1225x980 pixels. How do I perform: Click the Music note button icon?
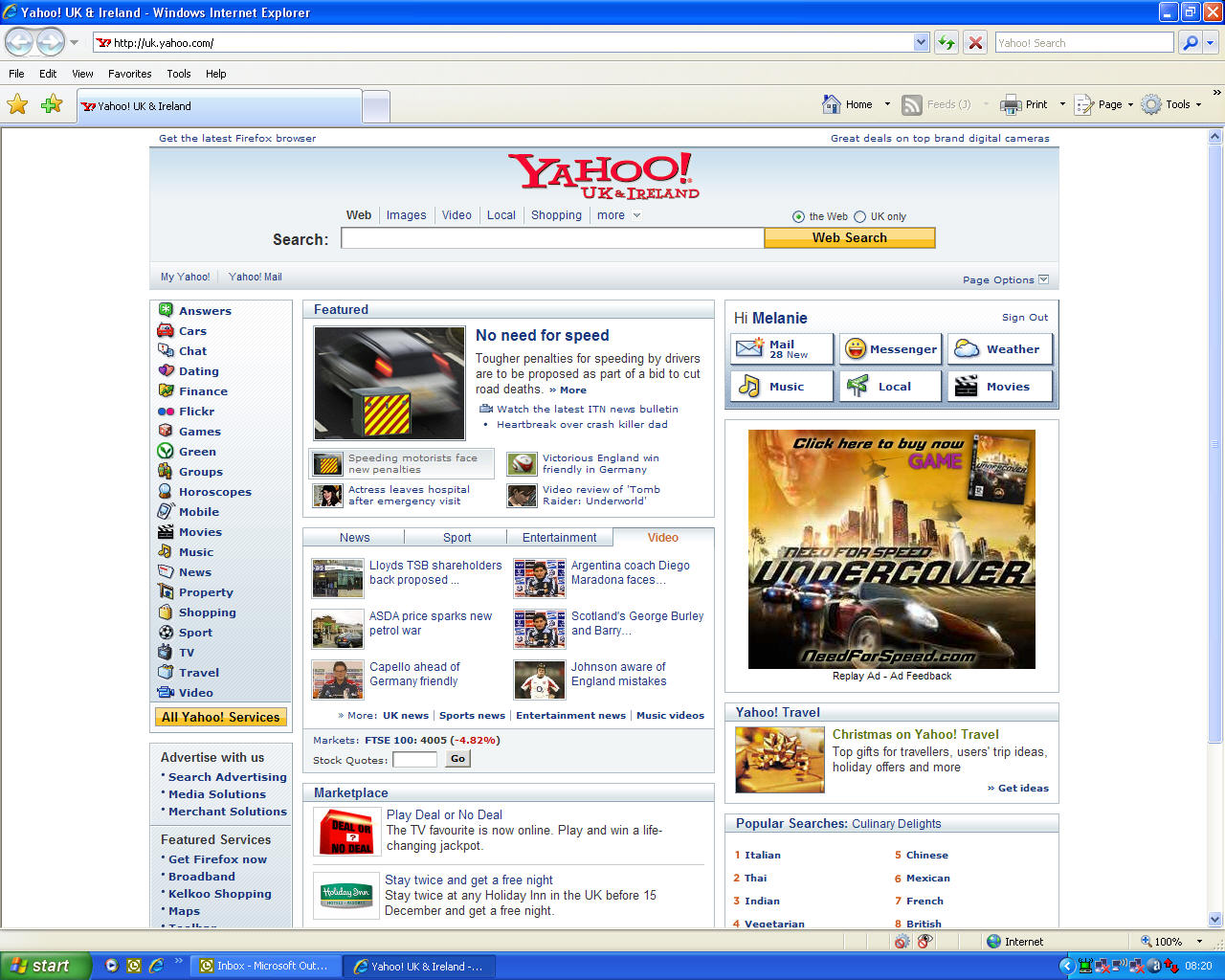[749, 386]
